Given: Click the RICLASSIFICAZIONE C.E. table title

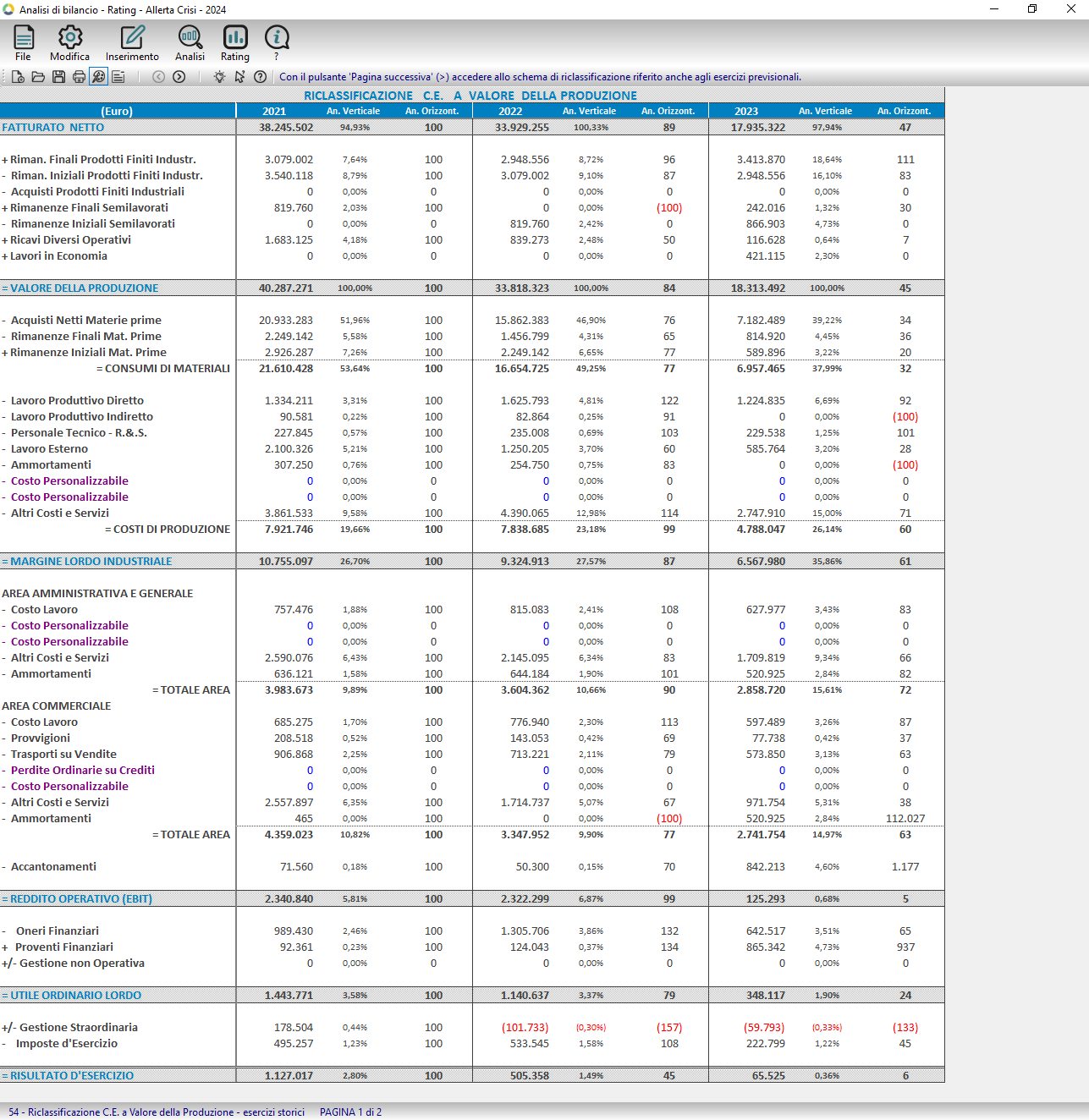Looking at the screenshot, I should click(470, 96).
